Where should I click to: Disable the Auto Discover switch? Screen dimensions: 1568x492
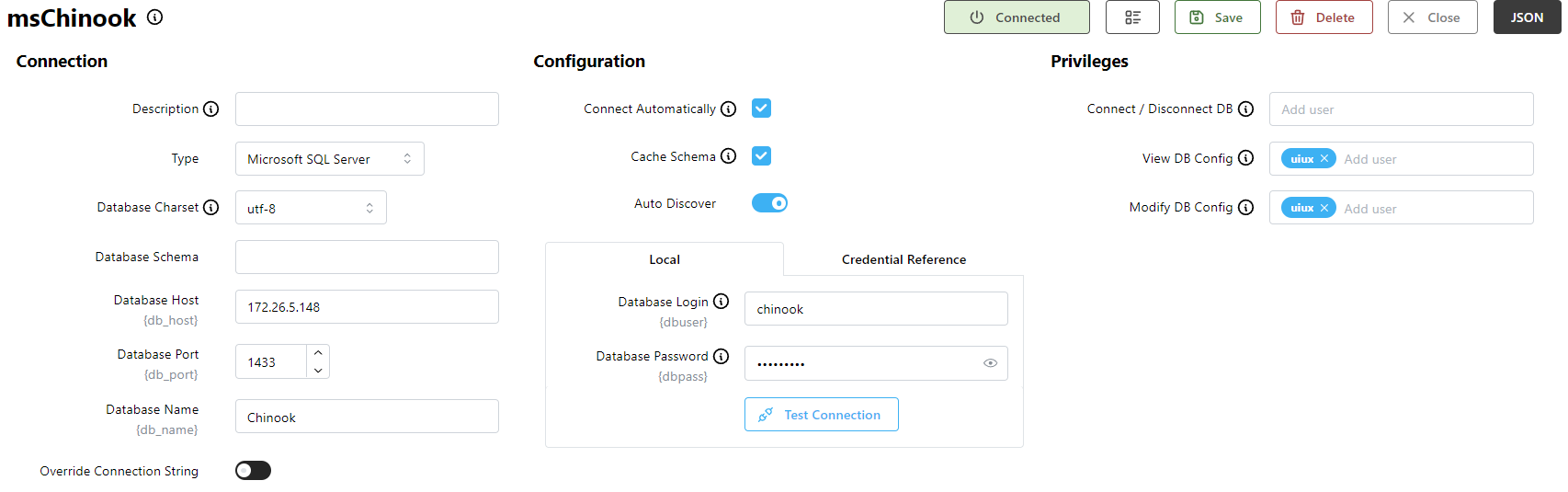tap(769, 203)
